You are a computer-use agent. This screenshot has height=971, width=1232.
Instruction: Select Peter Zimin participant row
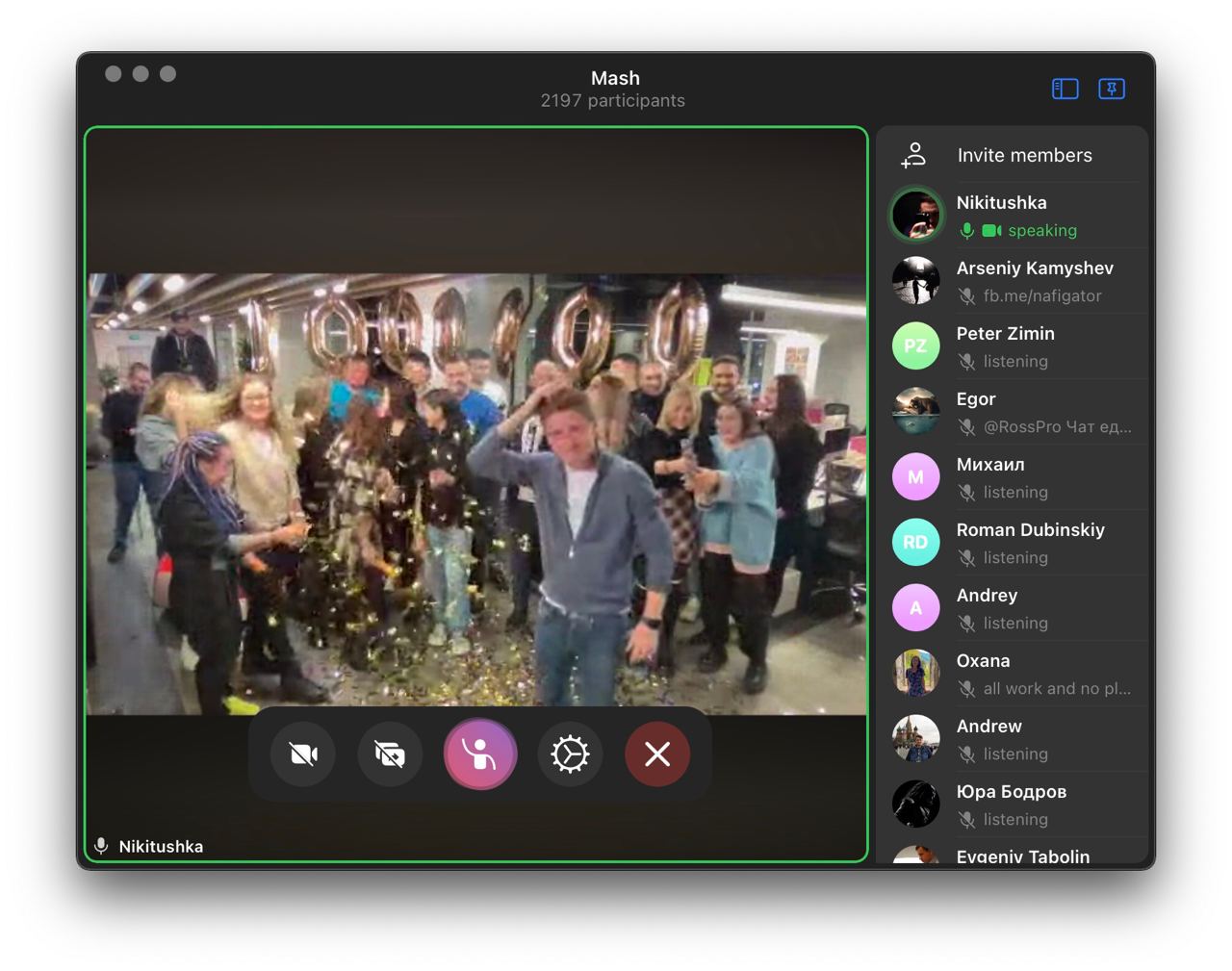[1013, 346]
